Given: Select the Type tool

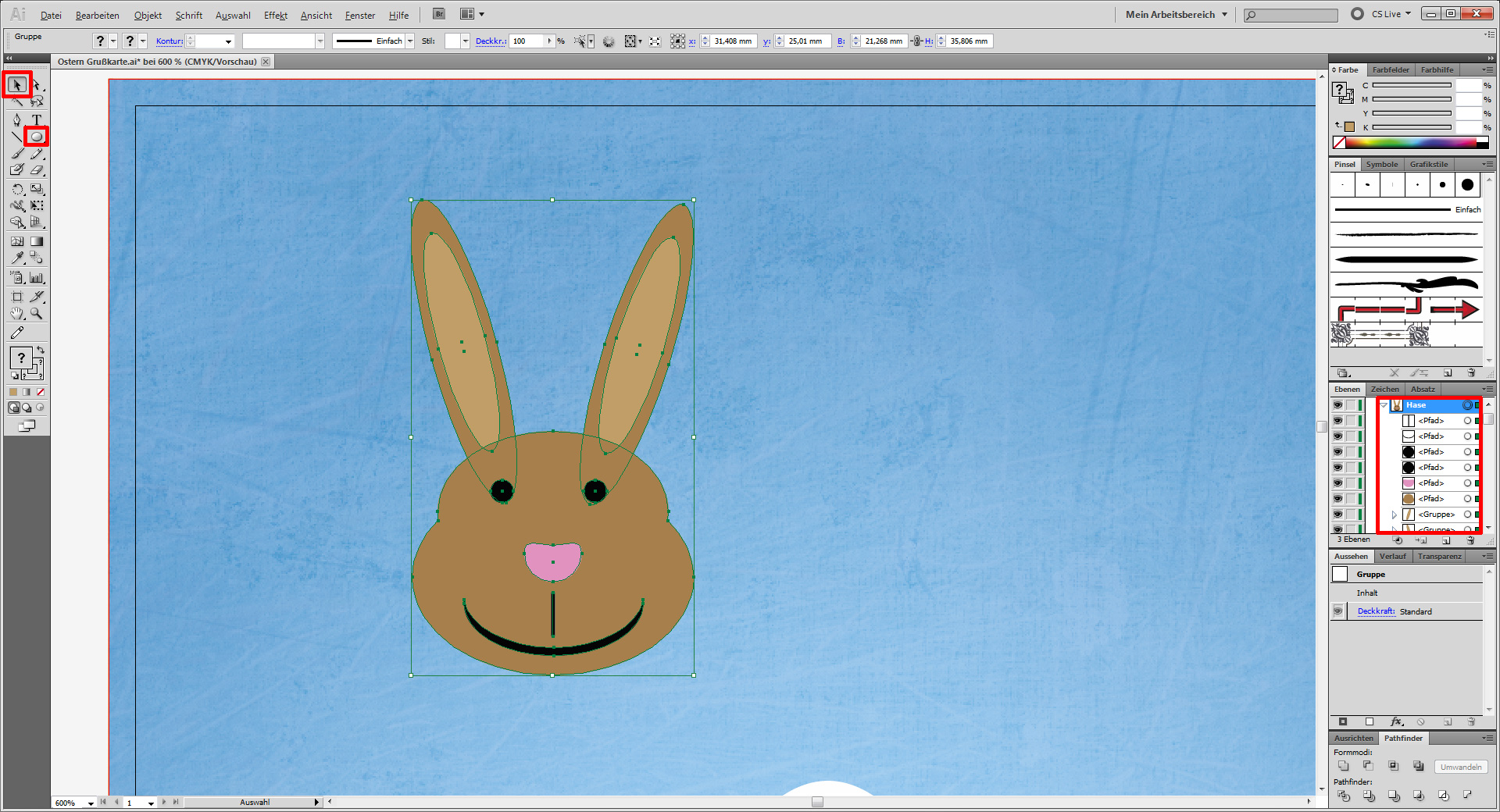Looking at the screenshot, I should (36, 119).
